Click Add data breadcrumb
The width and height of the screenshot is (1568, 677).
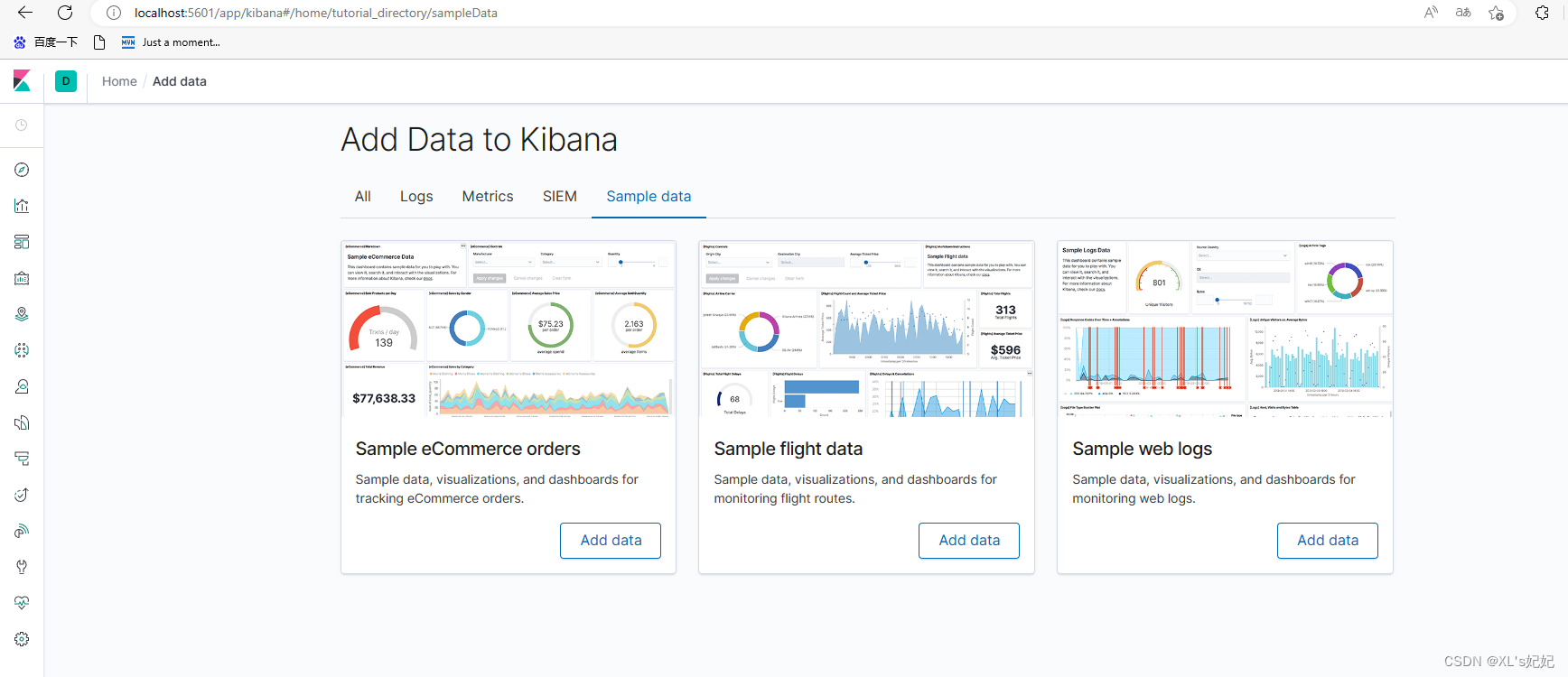180,81
